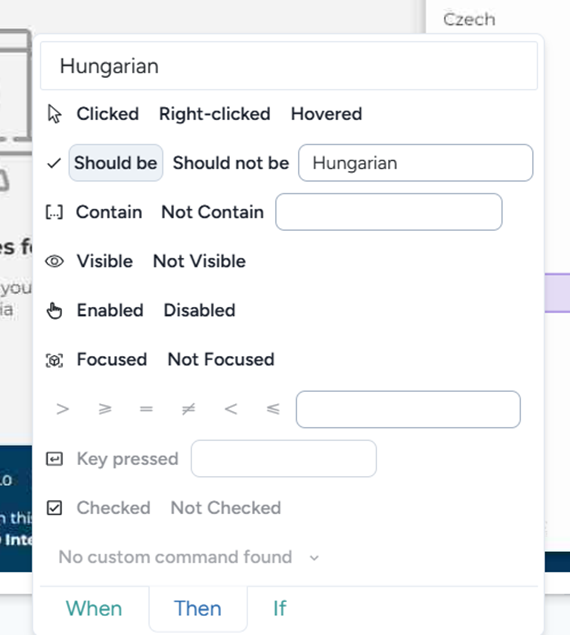The height and width of the screenshot is (635, 570).
Task: Open the If tab
Action: 280,608
